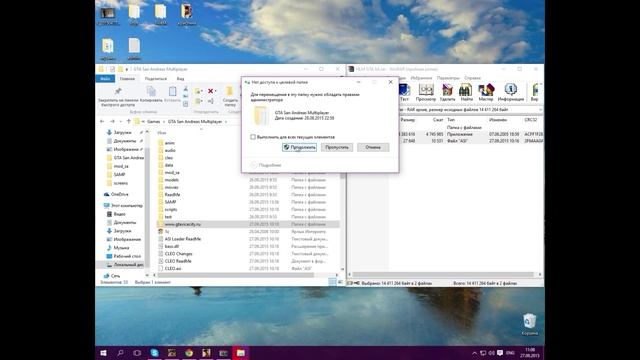Open WinRAR Wizard (Мастер) toolbar icon

point(486,92)
